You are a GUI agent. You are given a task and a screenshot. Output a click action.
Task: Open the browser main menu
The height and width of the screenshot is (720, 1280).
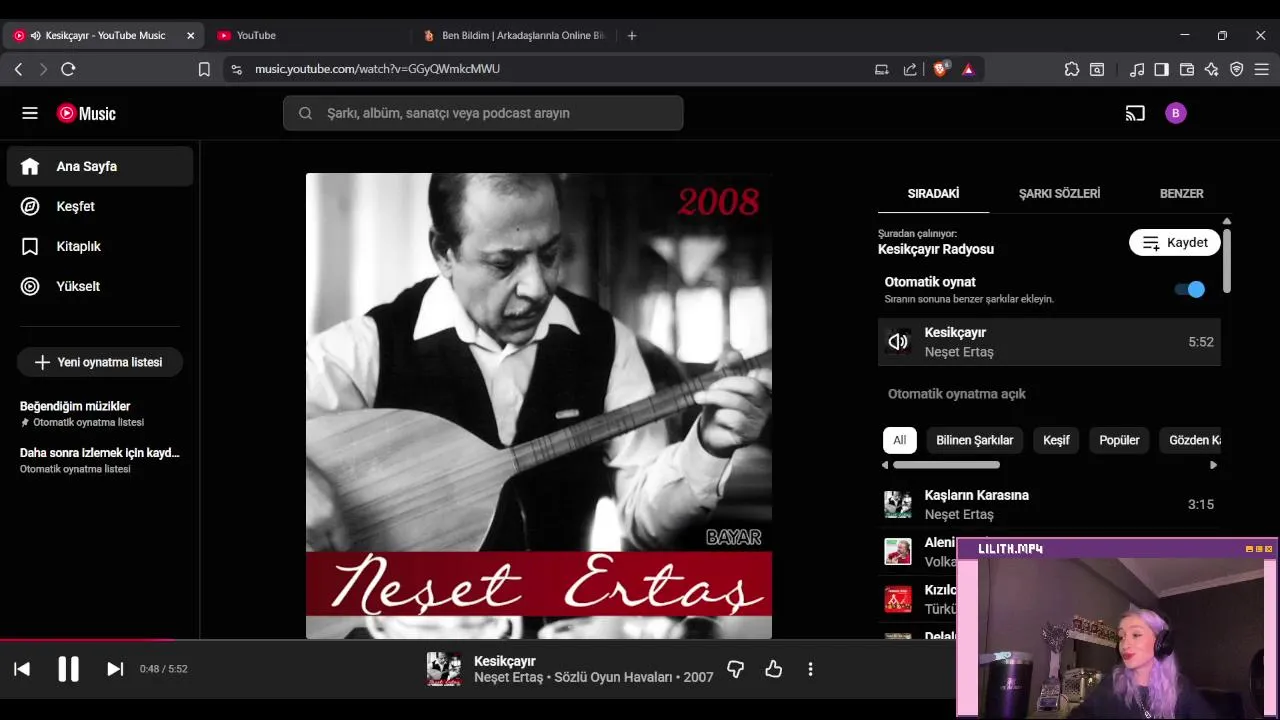[x=1262, y=69]
